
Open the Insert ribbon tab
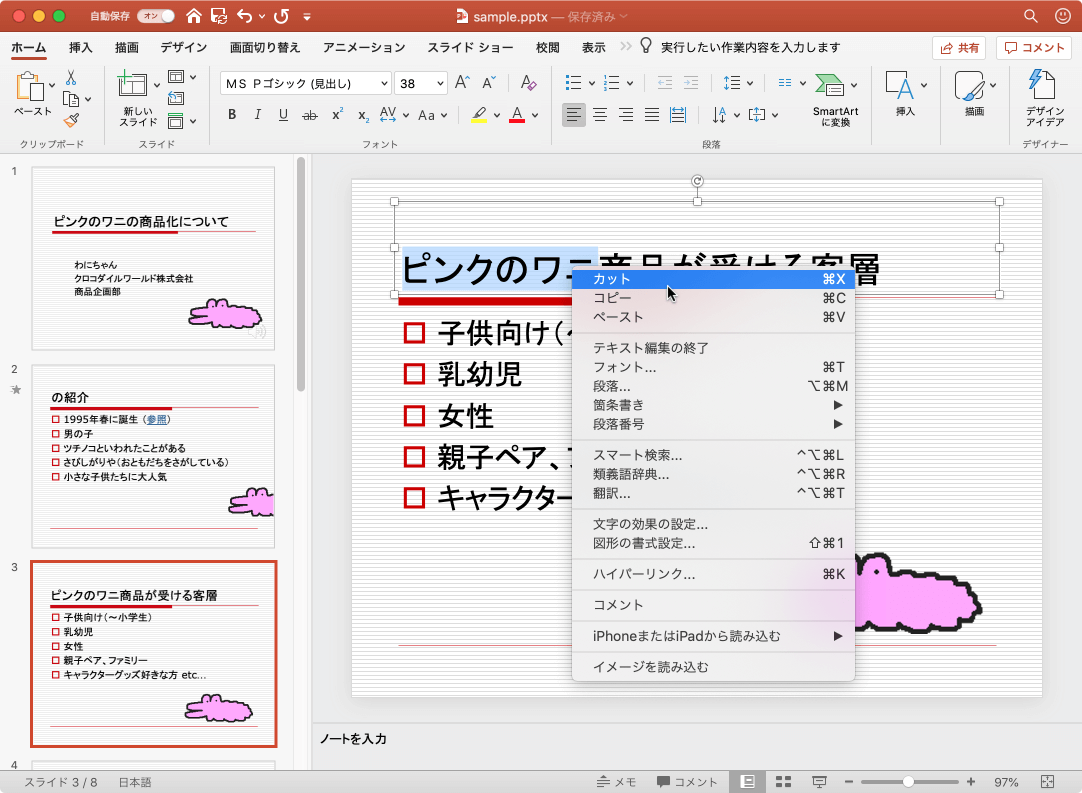tap(81, 47)
